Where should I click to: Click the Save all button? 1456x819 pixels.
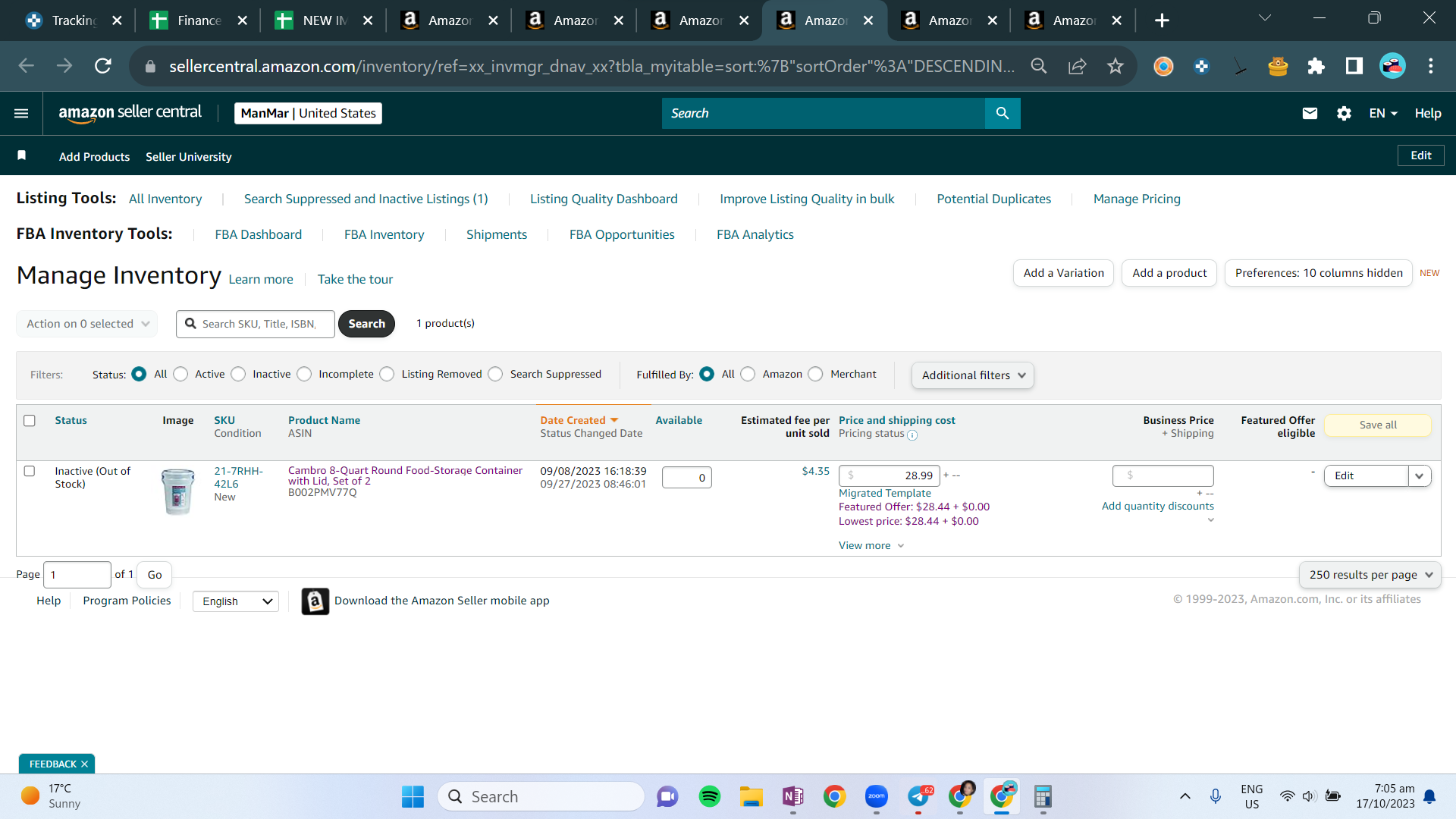tap(1378, 425)
